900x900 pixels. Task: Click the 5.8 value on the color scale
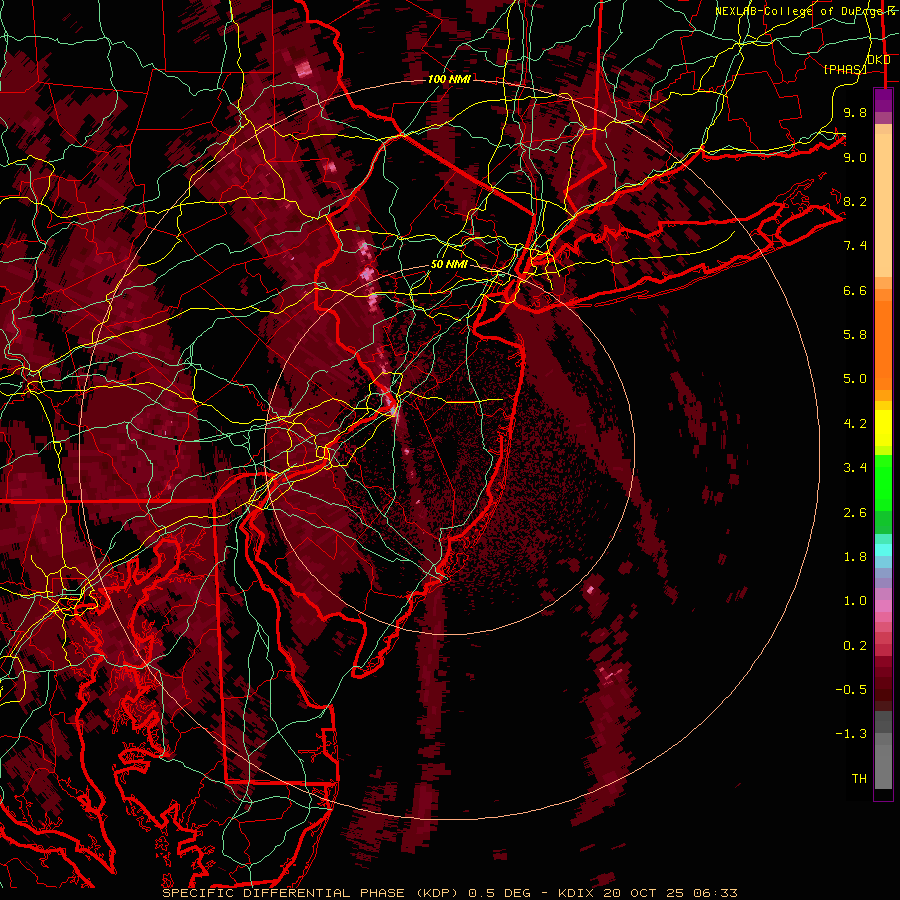tap(855, 335)
